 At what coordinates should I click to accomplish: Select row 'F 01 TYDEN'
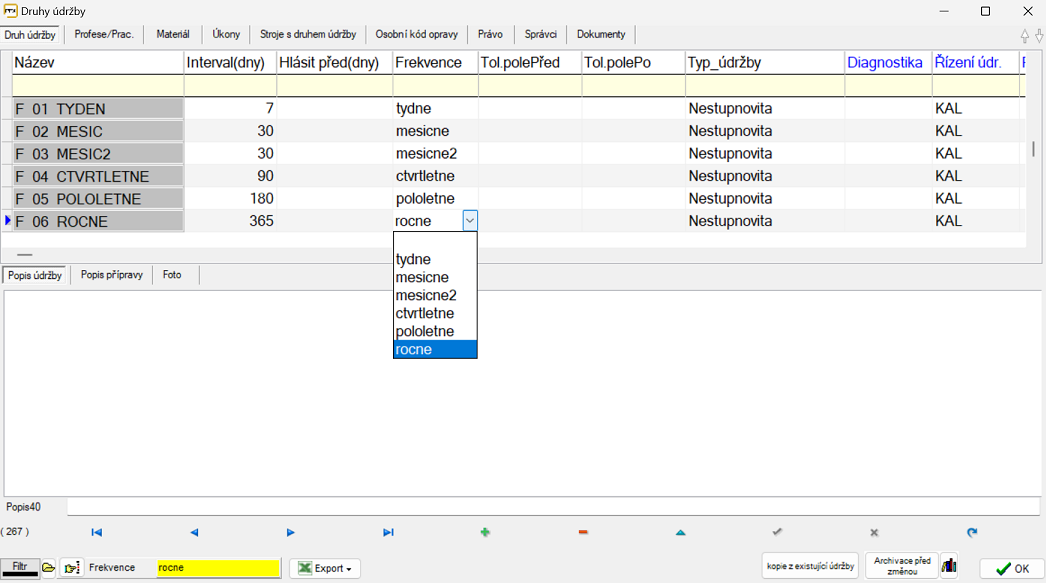click(97, 109)
